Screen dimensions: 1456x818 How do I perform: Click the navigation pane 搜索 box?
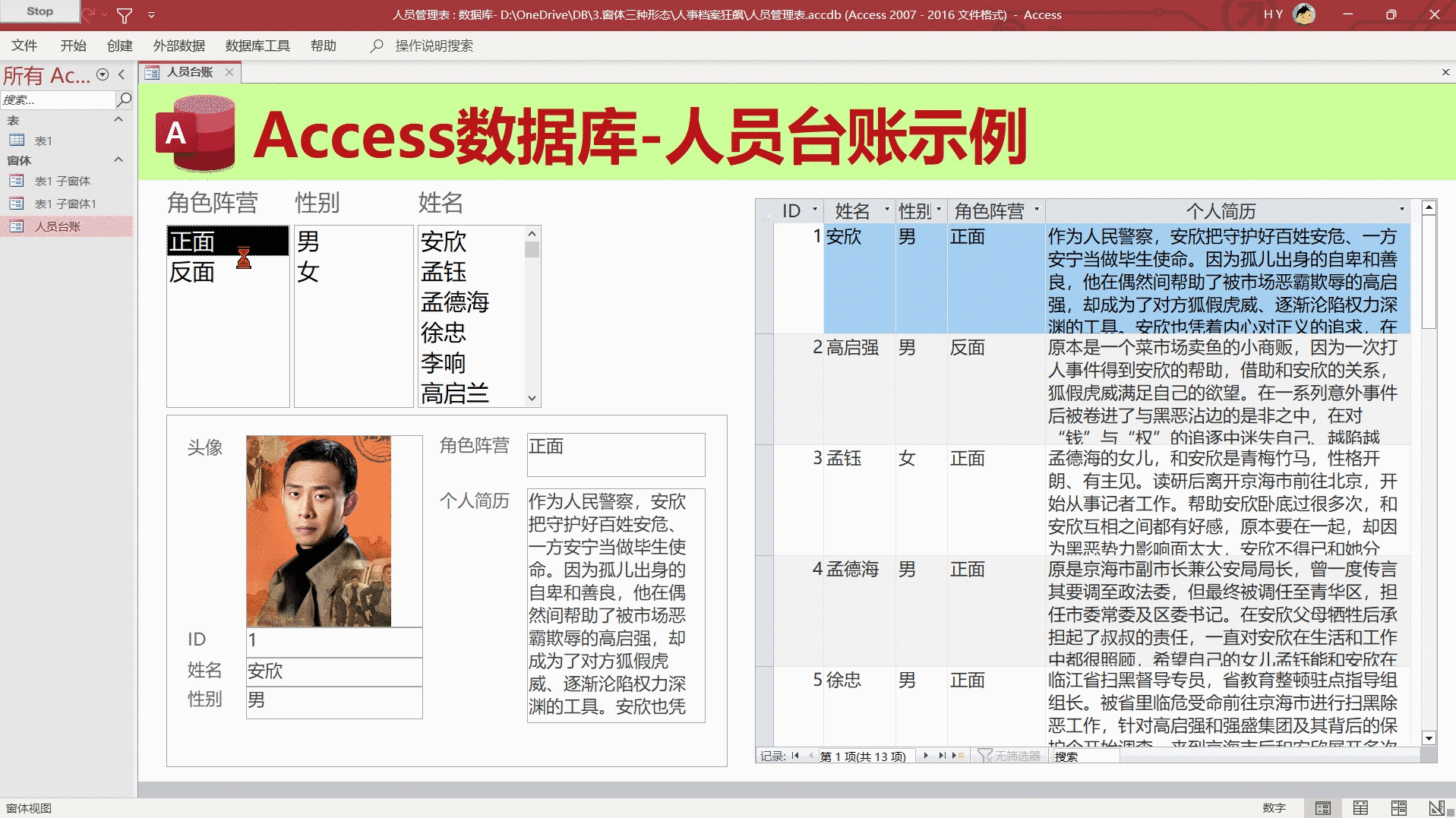(58, 99)
